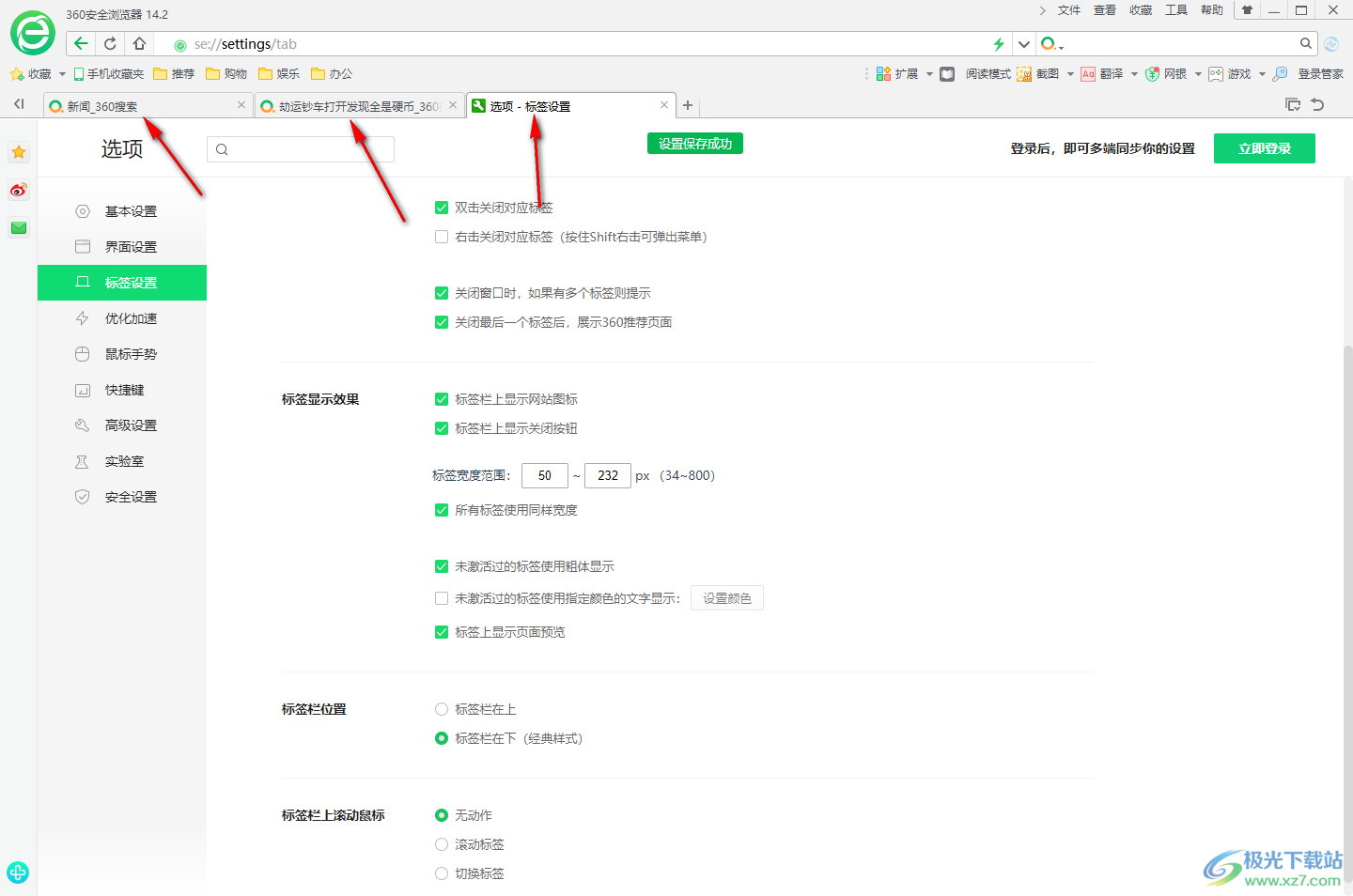Click the 翻译 translate tool
1353x896 pixels.
[1102, 73]
